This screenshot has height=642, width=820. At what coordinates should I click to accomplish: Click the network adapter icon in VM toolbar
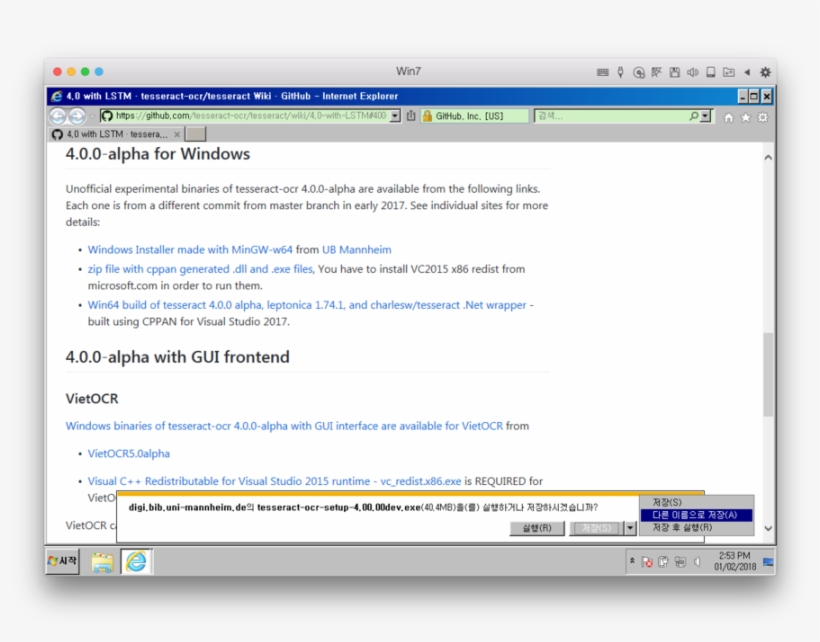656,72
